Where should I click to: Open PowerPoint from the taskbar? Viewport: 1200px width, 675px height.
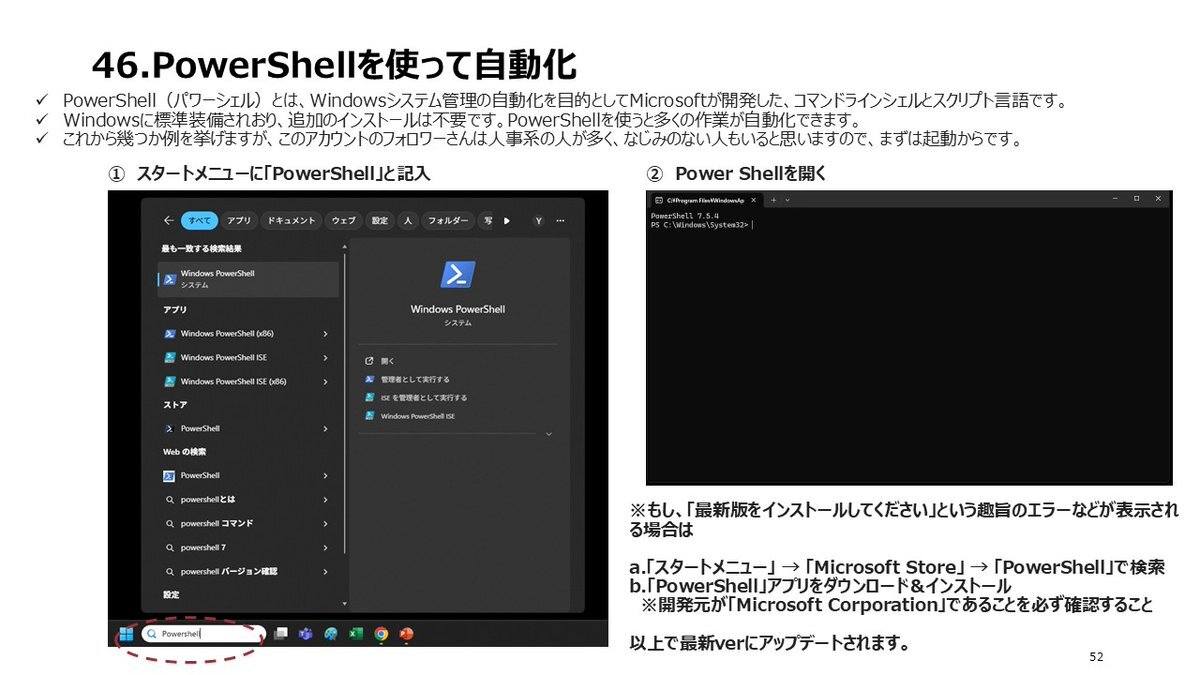click(406, 633)
